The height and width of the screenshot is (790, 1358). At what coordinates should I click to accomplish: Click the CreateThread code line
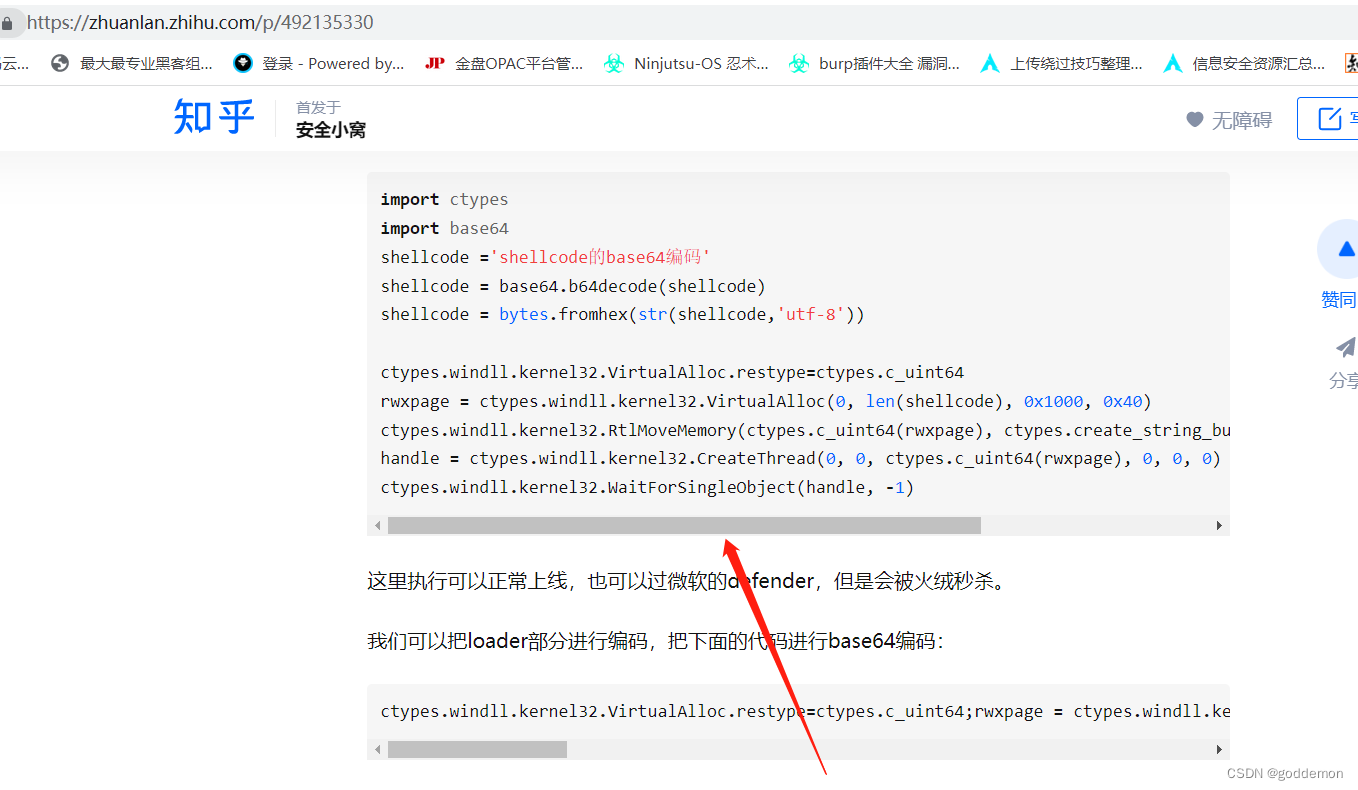point(801,458)
